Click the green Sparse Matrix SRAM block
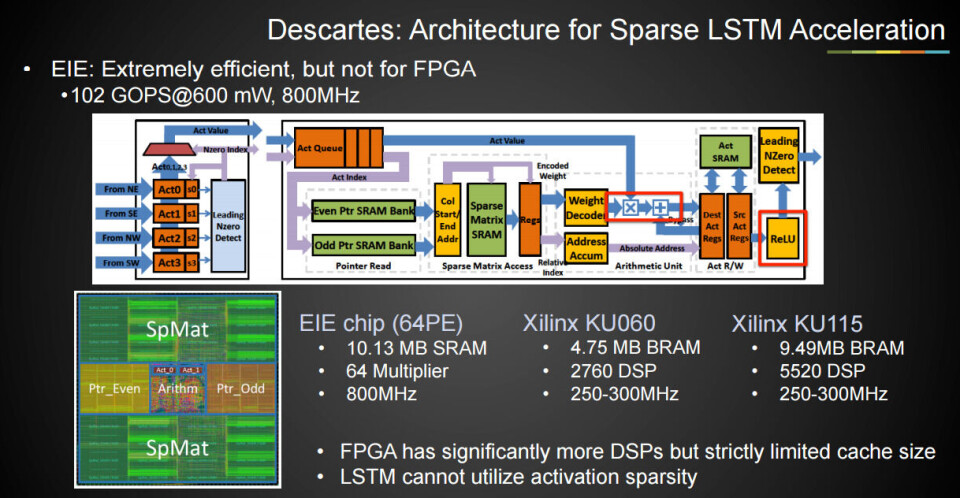This screenshot has width=960, height=498. point(487,219)
